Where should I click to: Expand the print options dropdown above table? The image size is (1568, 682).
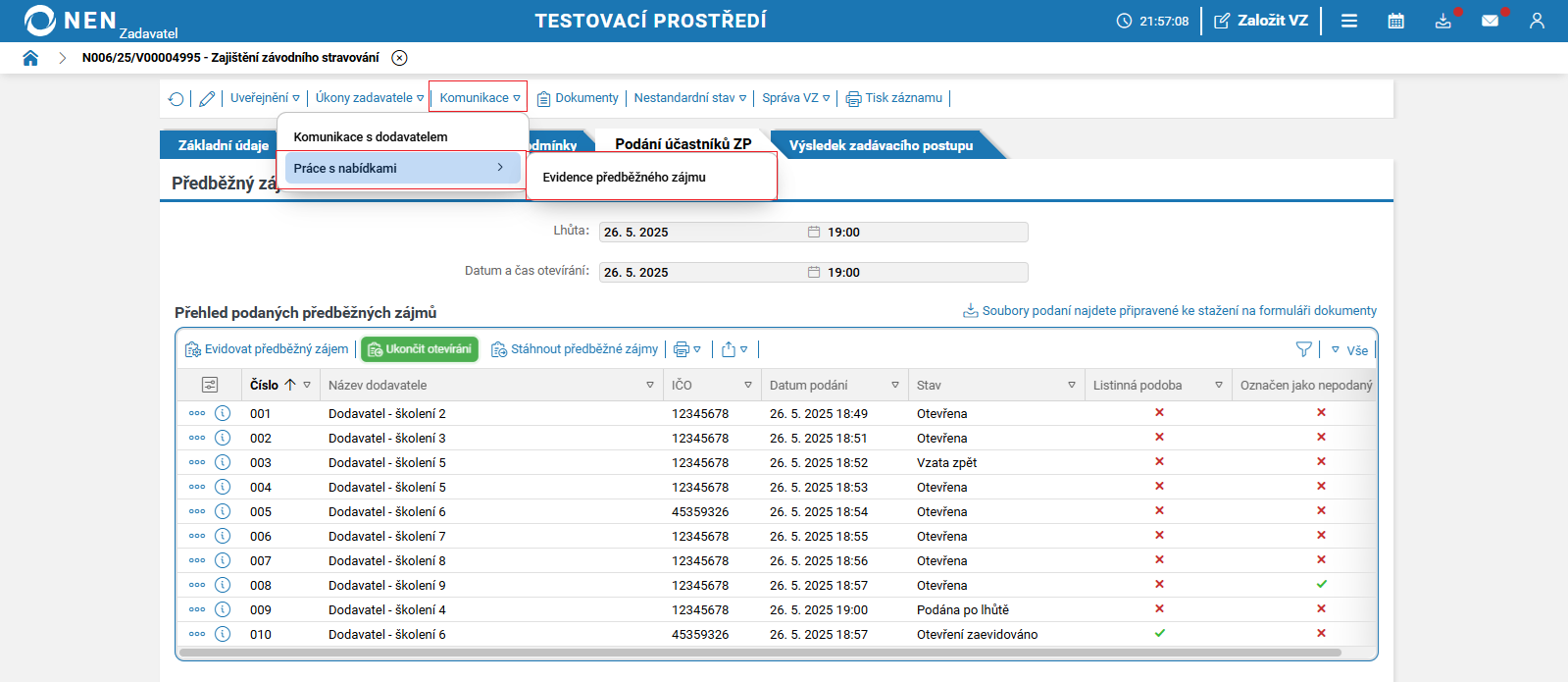click(x=687, y=349)
